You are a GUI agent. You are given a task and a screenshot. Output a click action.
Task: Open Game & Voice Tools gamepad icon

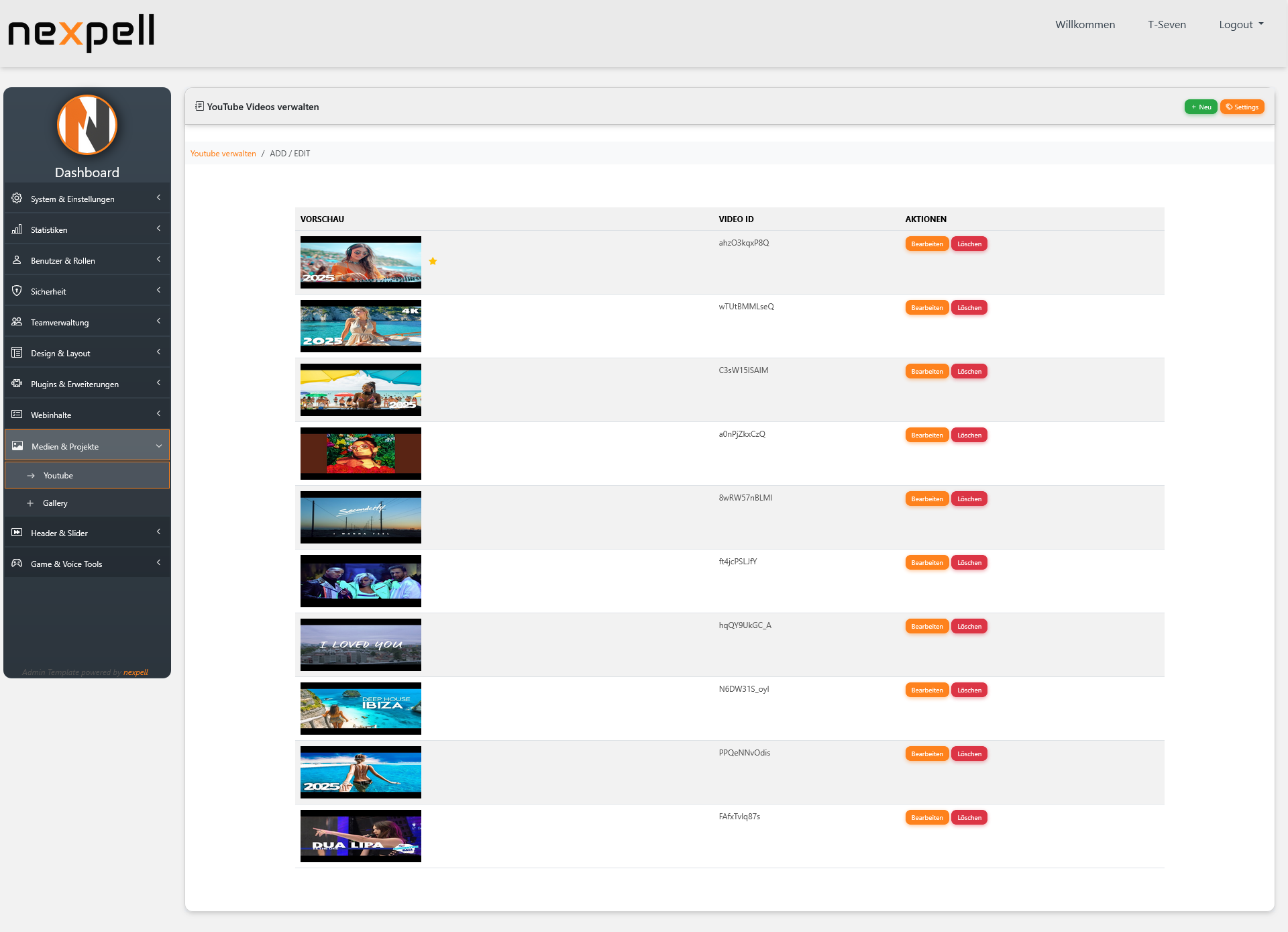pos(16,563)
